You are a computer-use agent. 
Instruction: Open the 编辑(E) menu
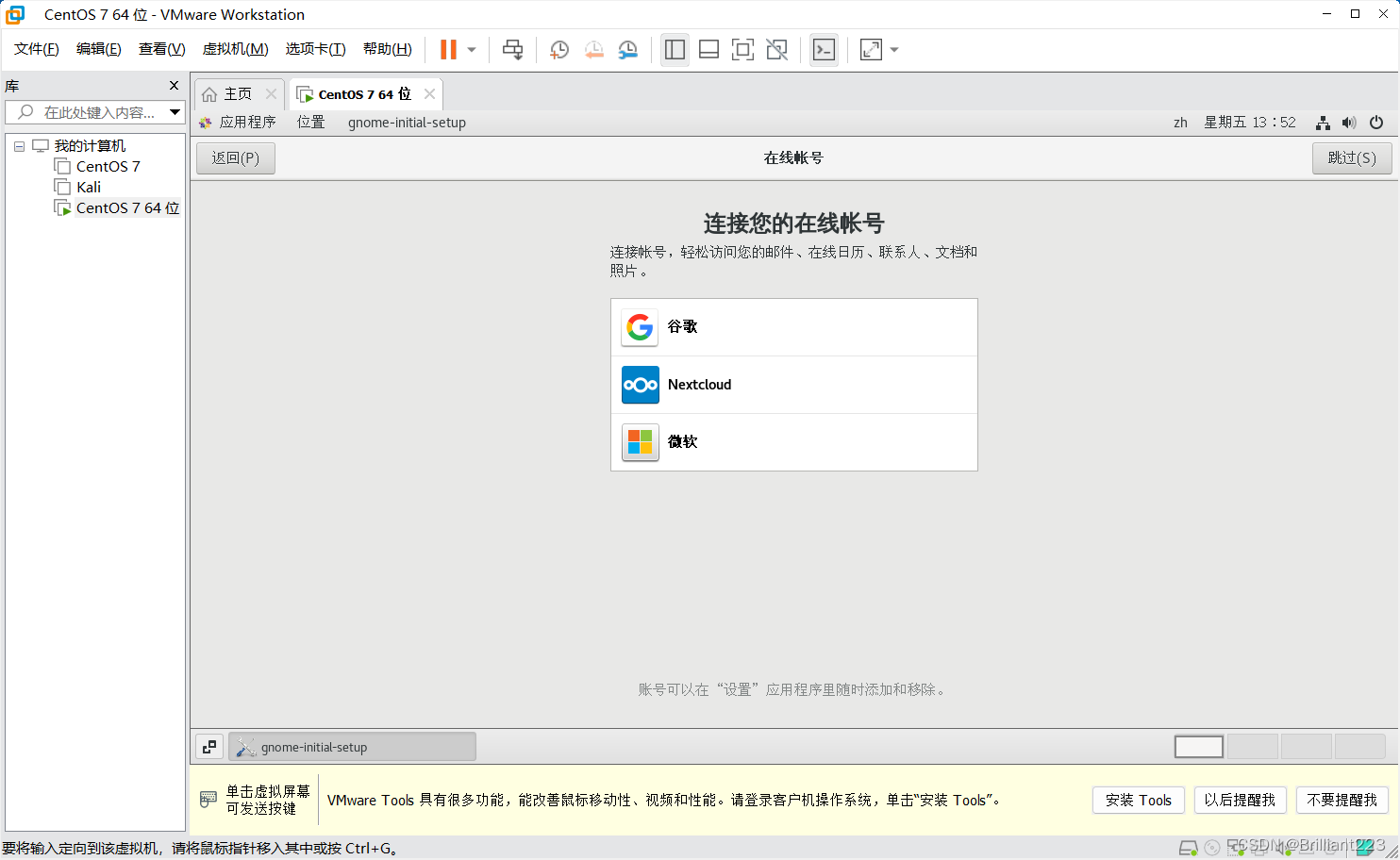point(99,49)
